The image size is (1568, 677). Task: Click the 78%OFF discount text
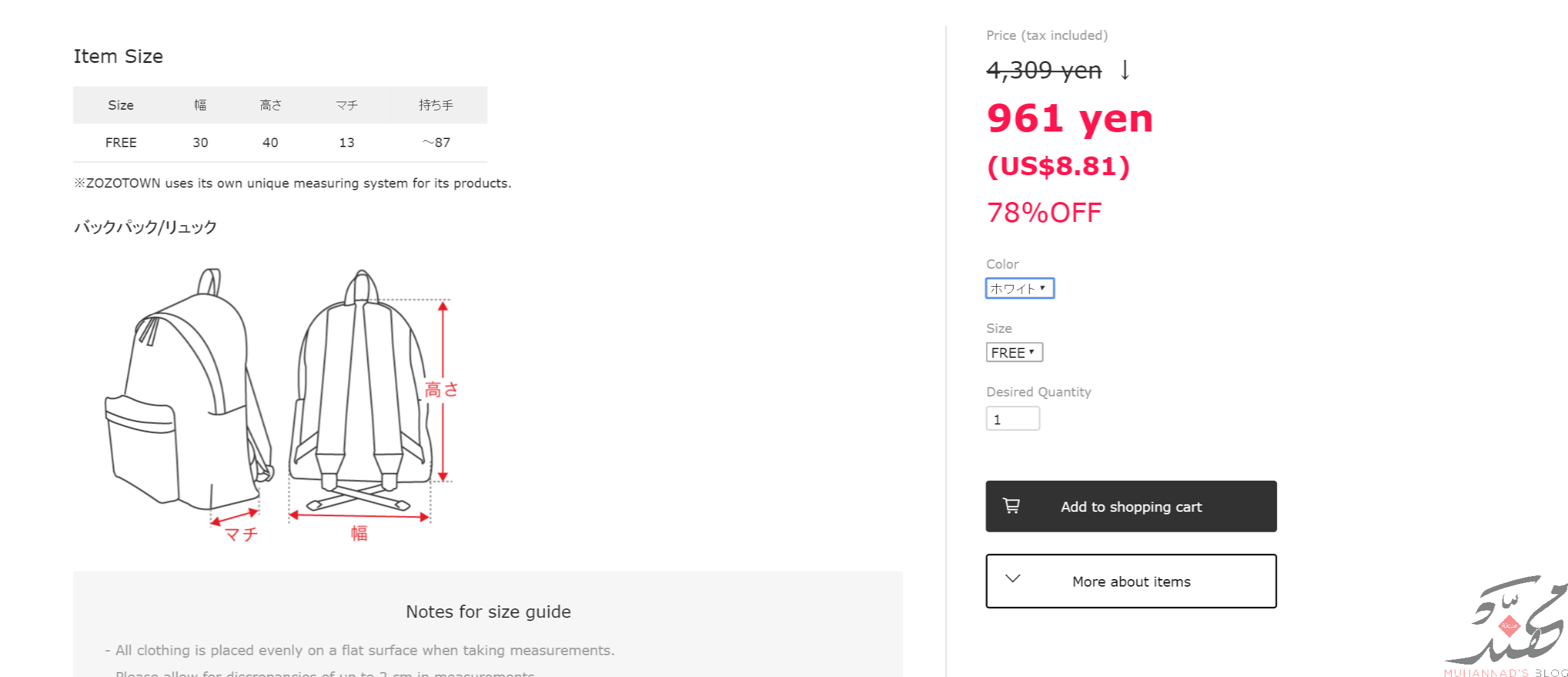tap(1044, 213)
